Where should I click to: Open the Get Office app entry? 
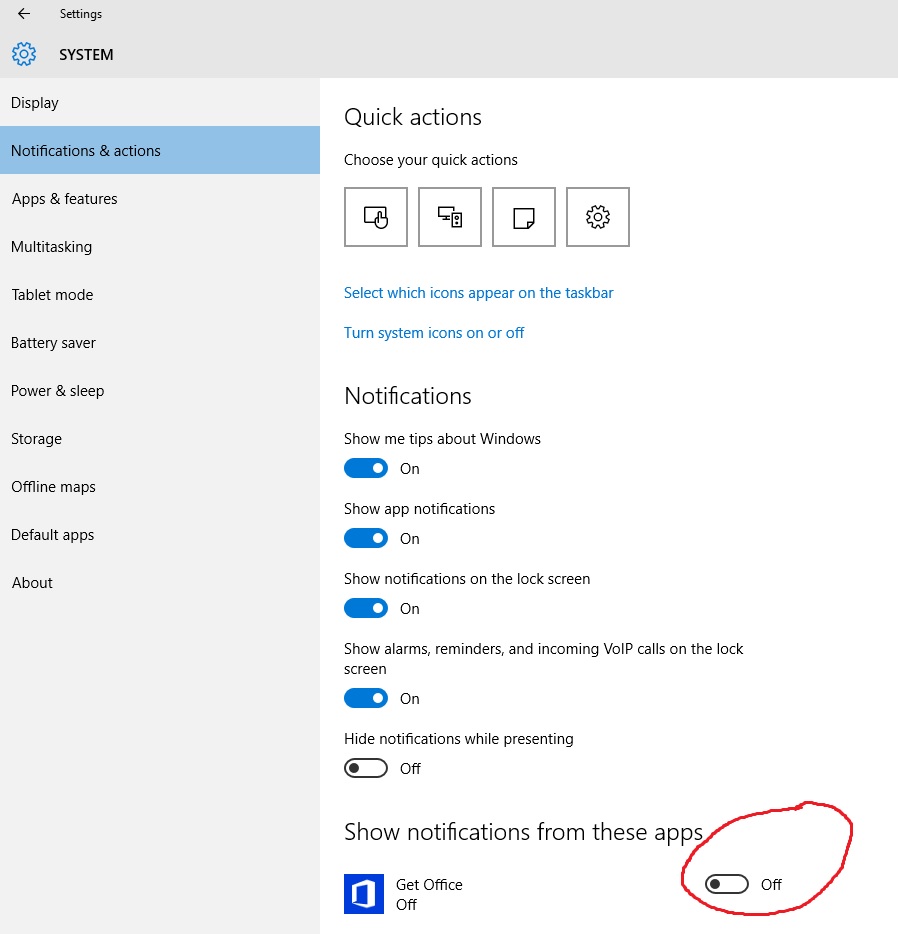pyautogui.click(x=429, y=894)
